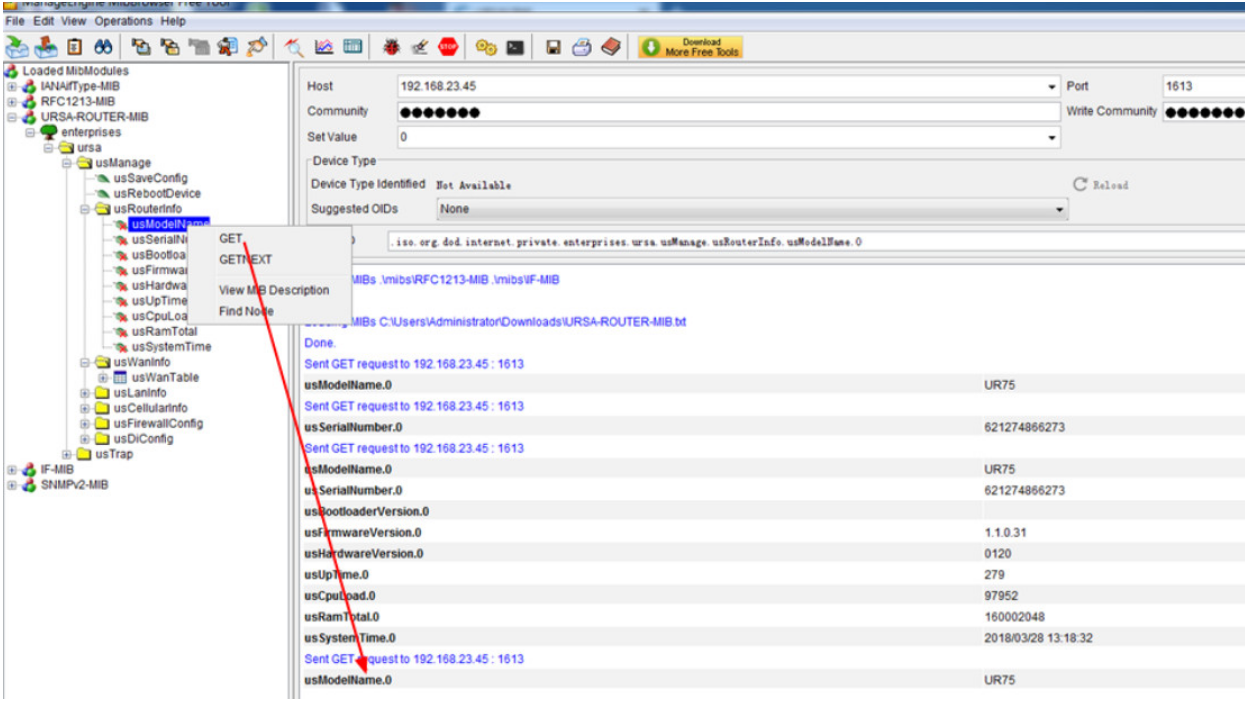Select the usSaveConfig tree node
This screenshot has height=709, width=1245.
click(150, 178)
